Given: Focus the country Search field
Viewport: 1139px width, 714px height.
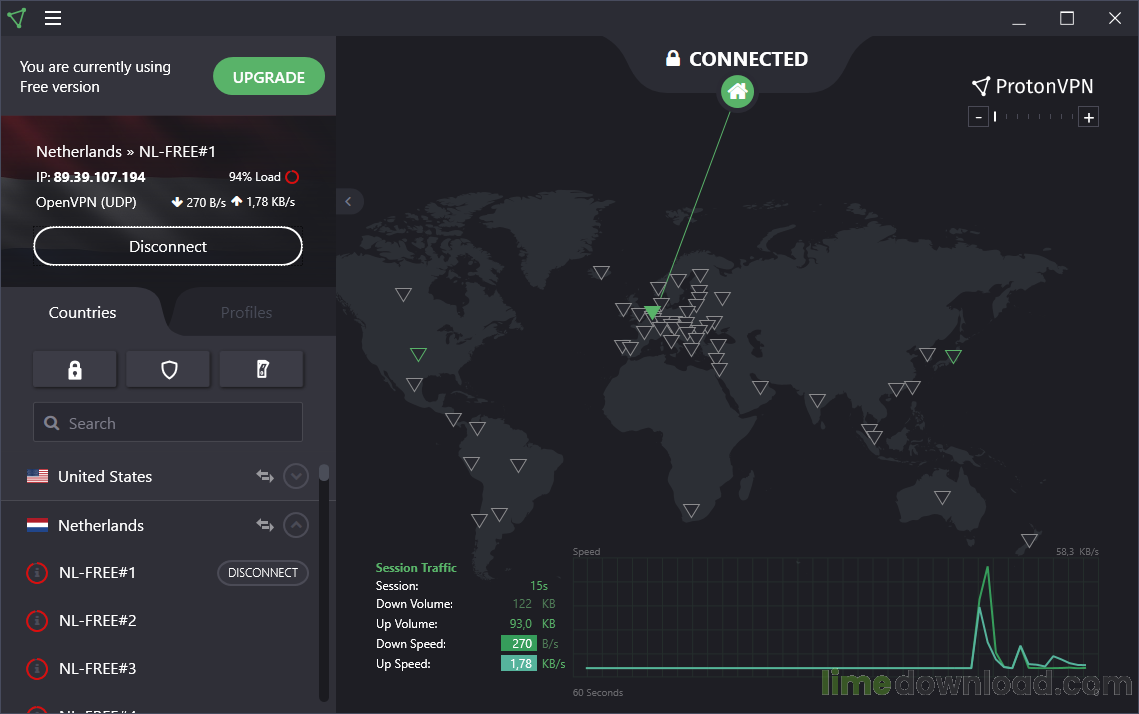Looking at the screenshot, I should (168, 423).
